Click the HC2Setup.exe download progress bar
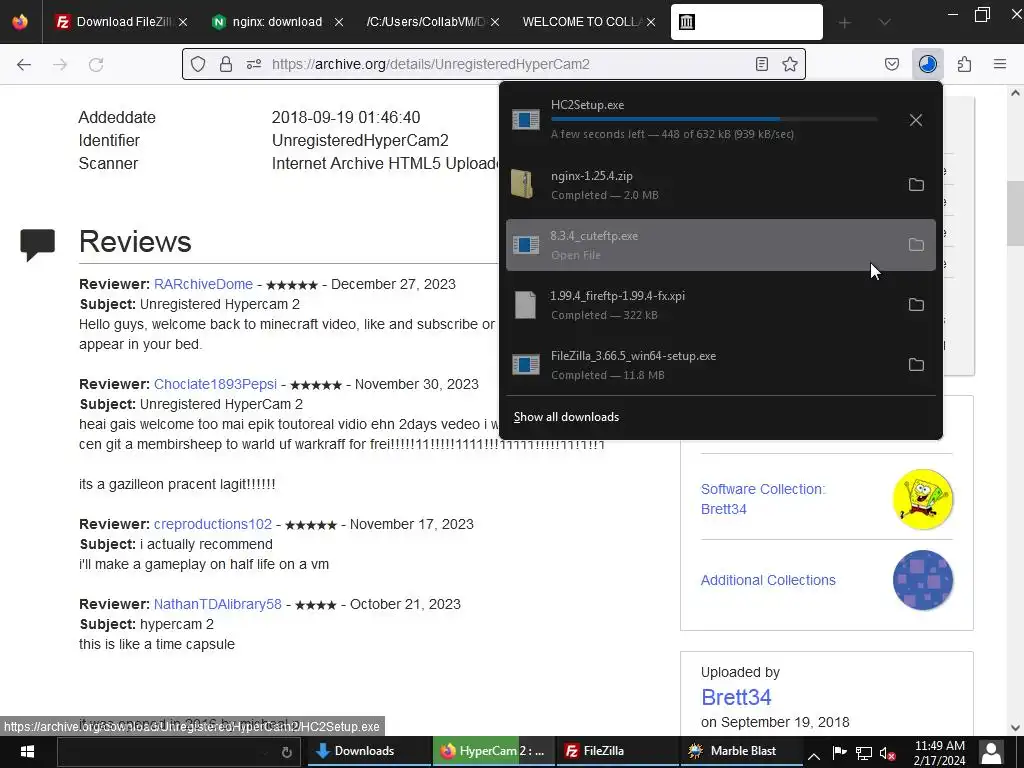This screenshot has width=1024, height=768. (x=714, y=120)
